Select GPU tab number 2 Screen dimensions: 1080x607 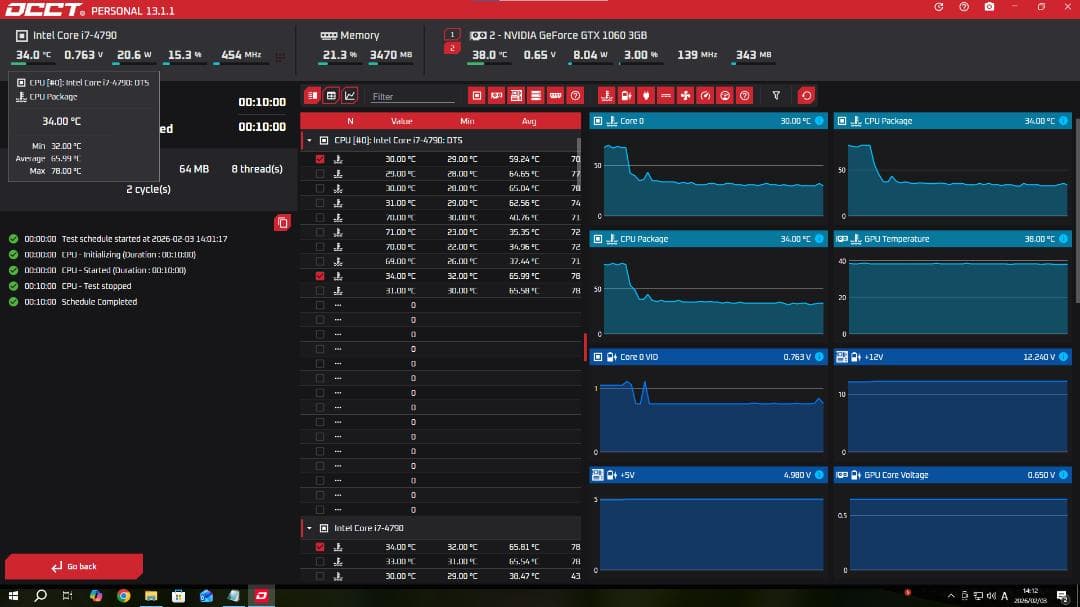452,48
